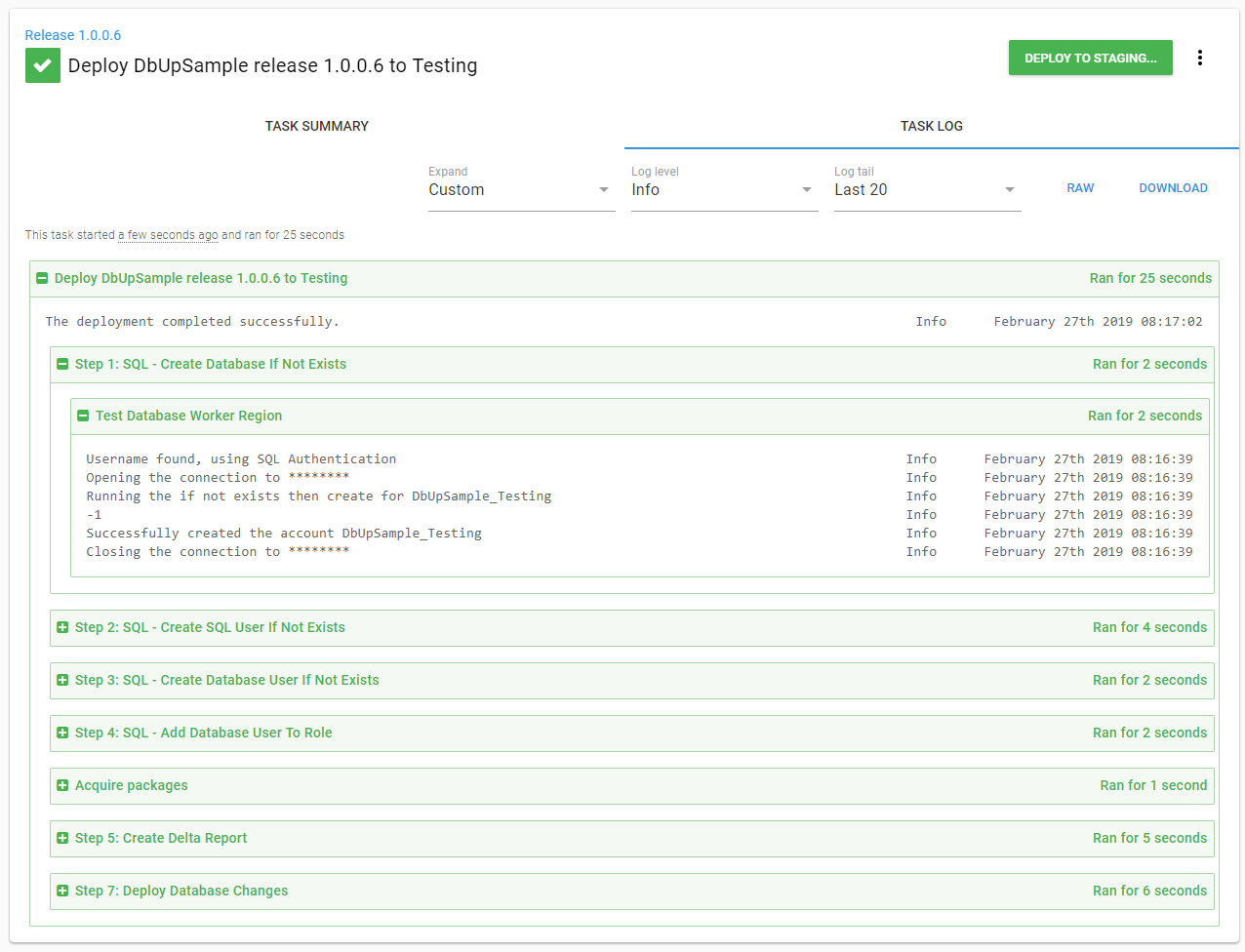Download the task log
1245x952 pixels.
tap(1173, 188)
